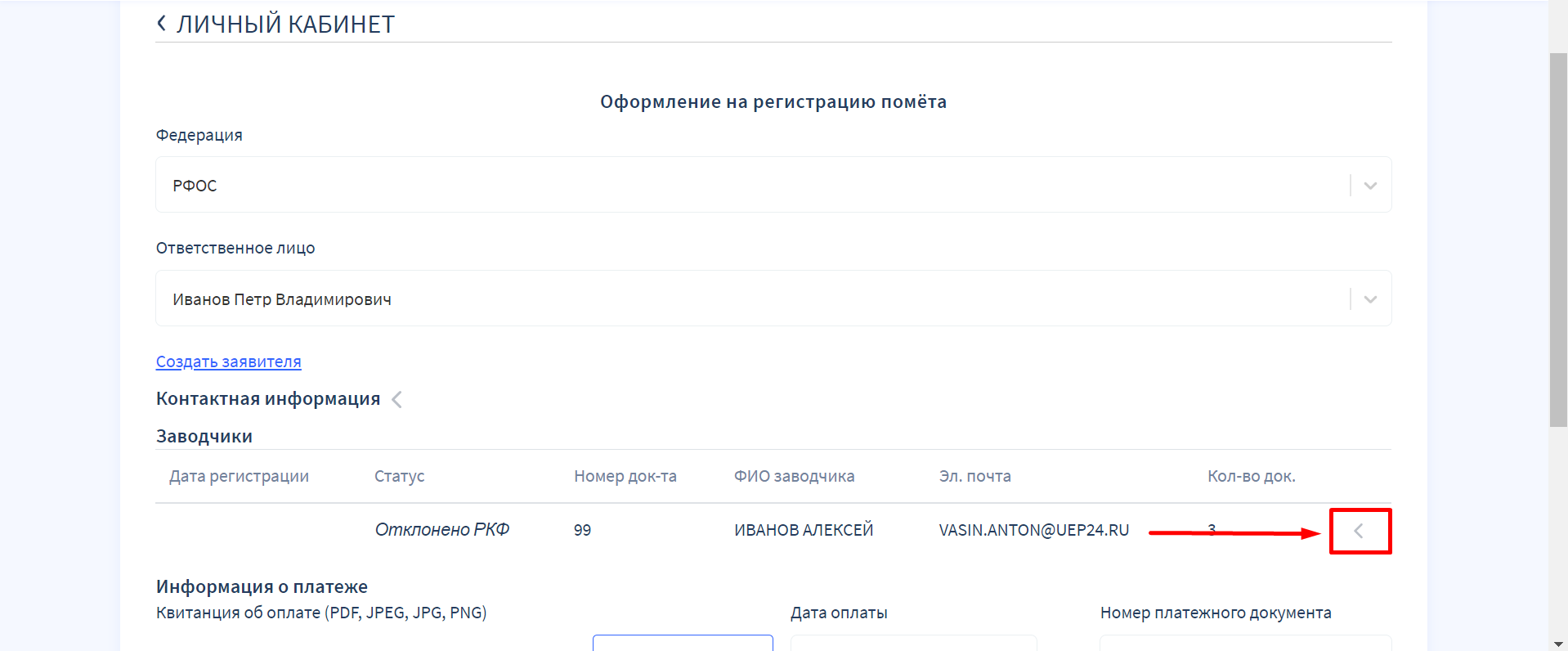Click the Дата регистрации column header

tap(239, 476)
